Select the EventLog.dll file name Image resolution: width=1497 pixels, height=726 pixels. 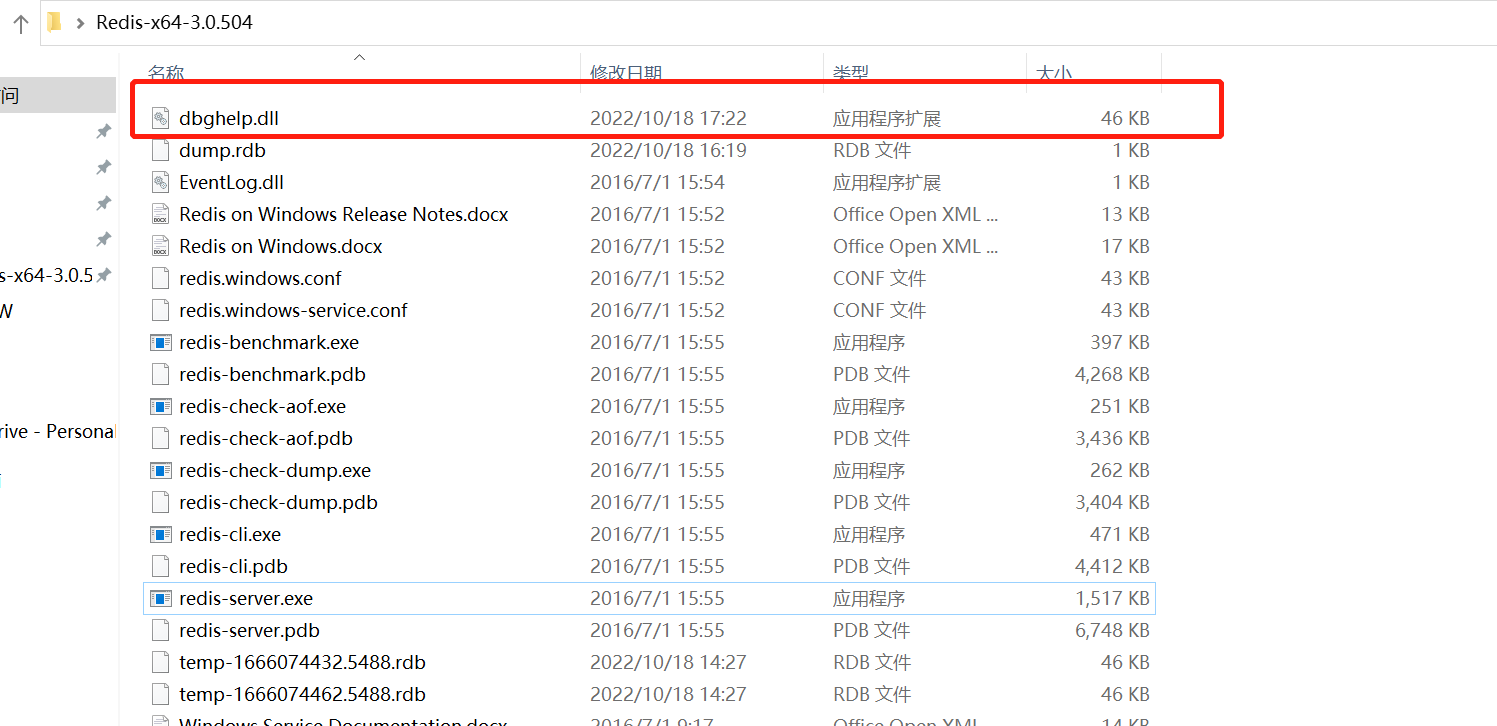coord(232,182)
